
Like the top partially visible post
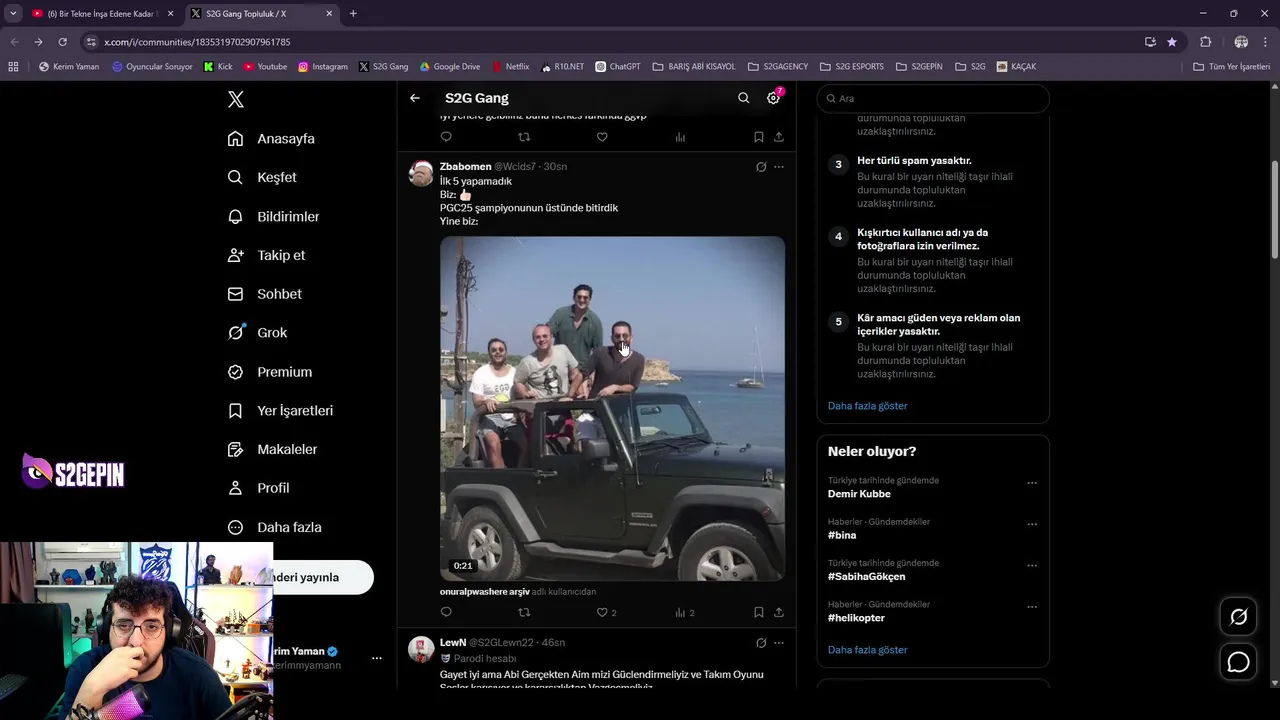(x=602, y=137)
